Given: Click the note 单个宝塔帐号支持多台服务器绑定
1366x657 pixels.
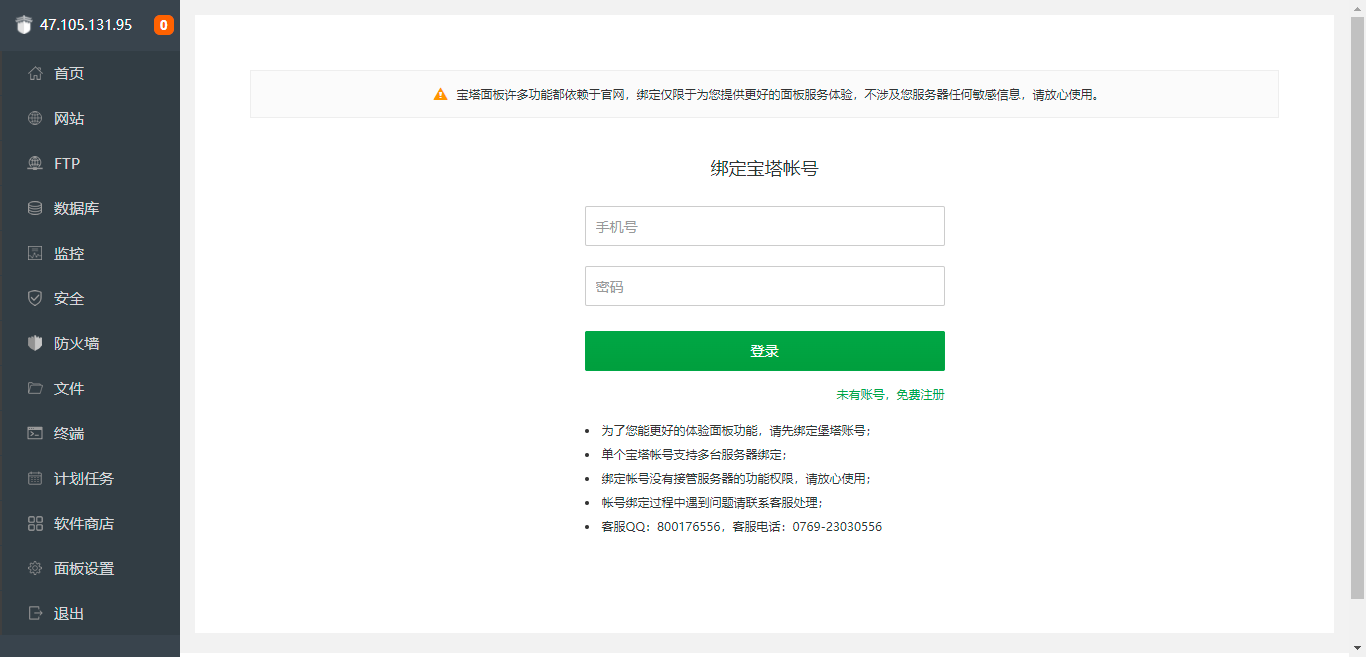Looking at the screenshot, I should coord(694,455).
